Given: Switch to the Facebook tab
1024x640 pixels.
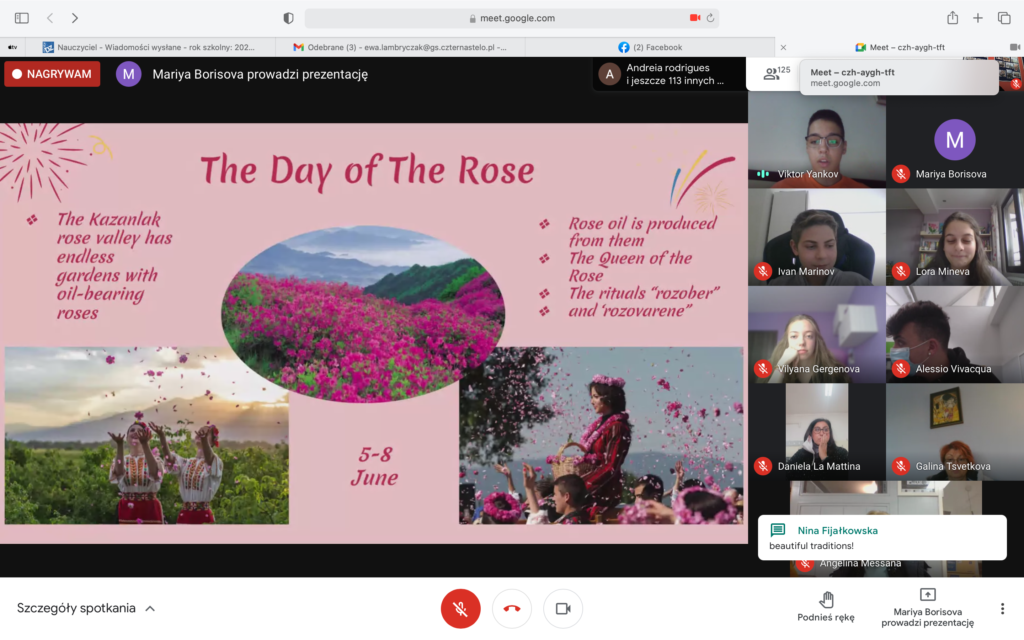Looking at the screenshot, I should (x=650, y=47).
